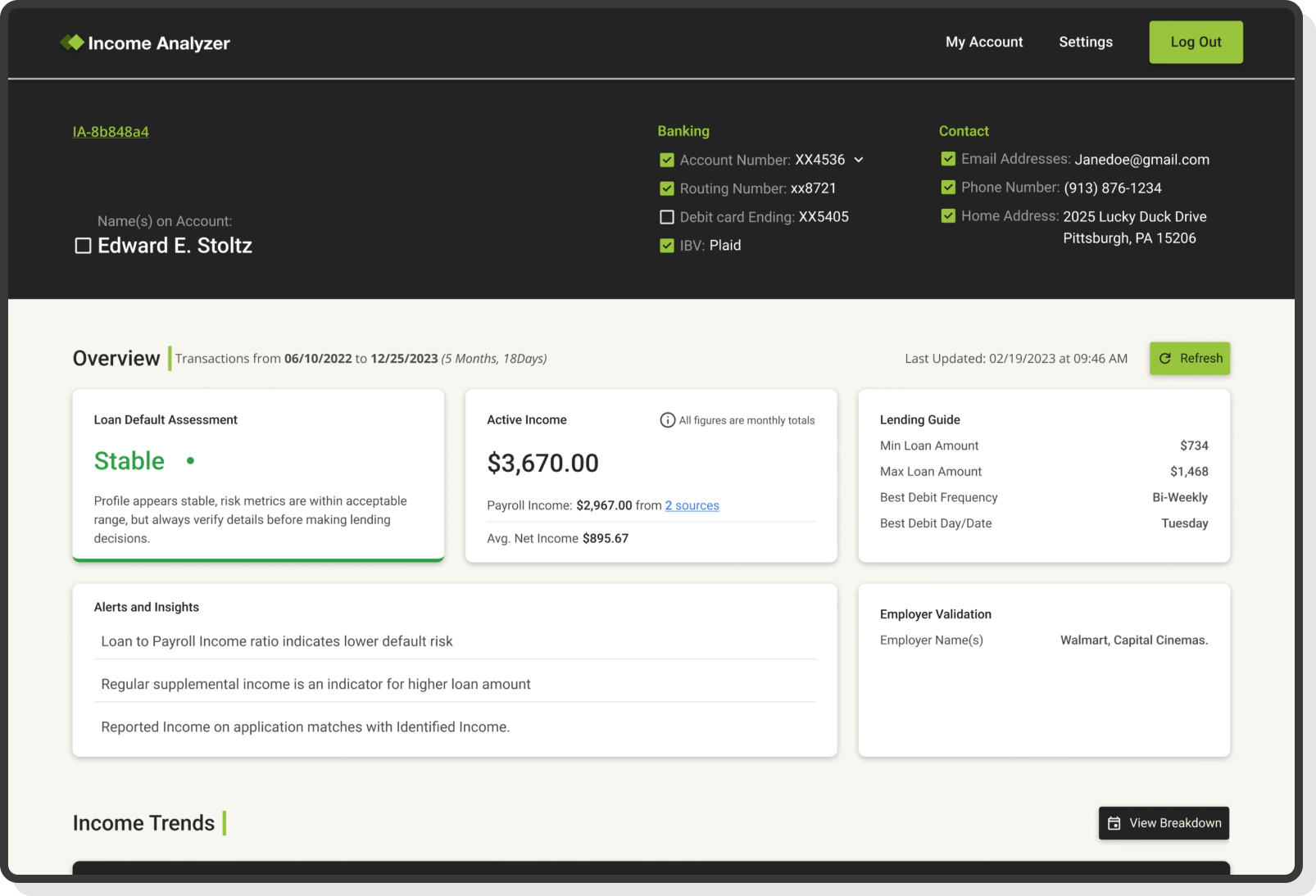Open My Account
Image resolution: width=1316 pixels, height=896 pixels.
(983, 42)
